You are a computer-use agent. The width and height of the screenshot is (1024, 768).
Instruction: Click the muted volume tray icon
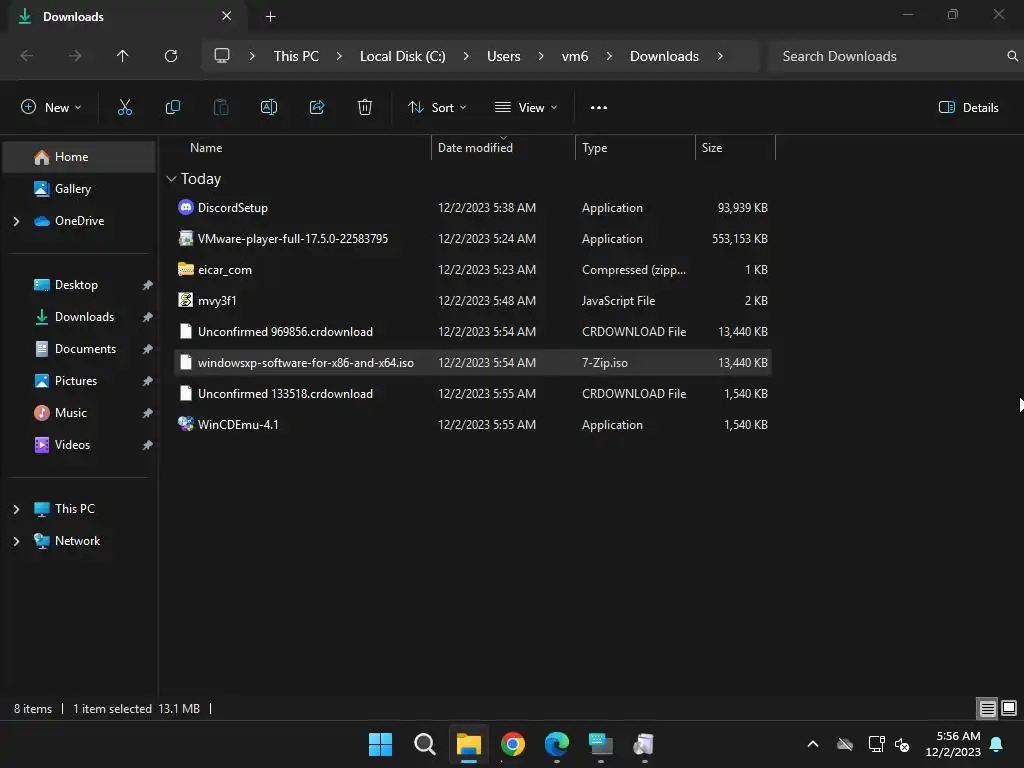coord(902,744)
